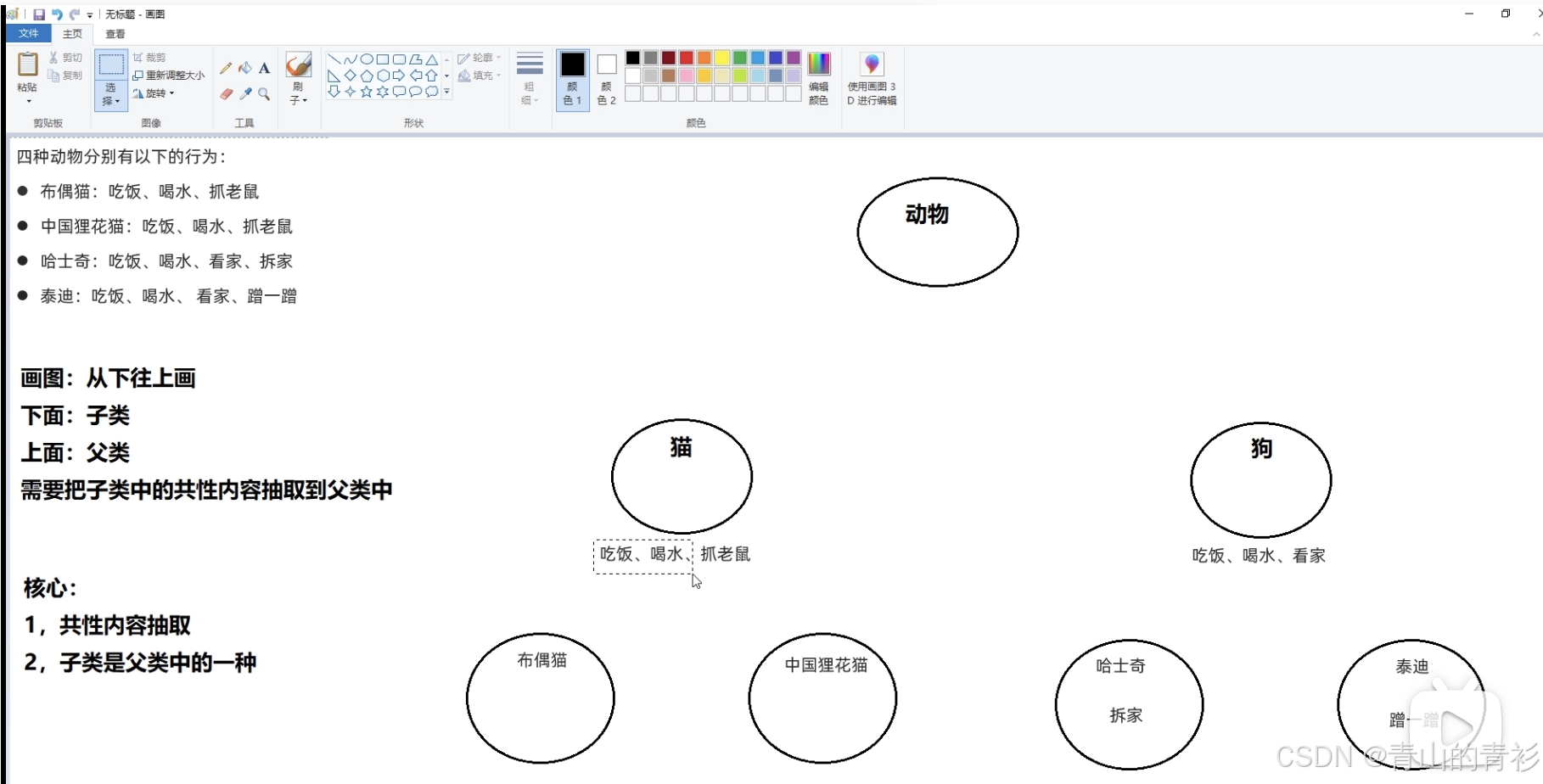Pick the yellow color swatch

pos(722,59)
